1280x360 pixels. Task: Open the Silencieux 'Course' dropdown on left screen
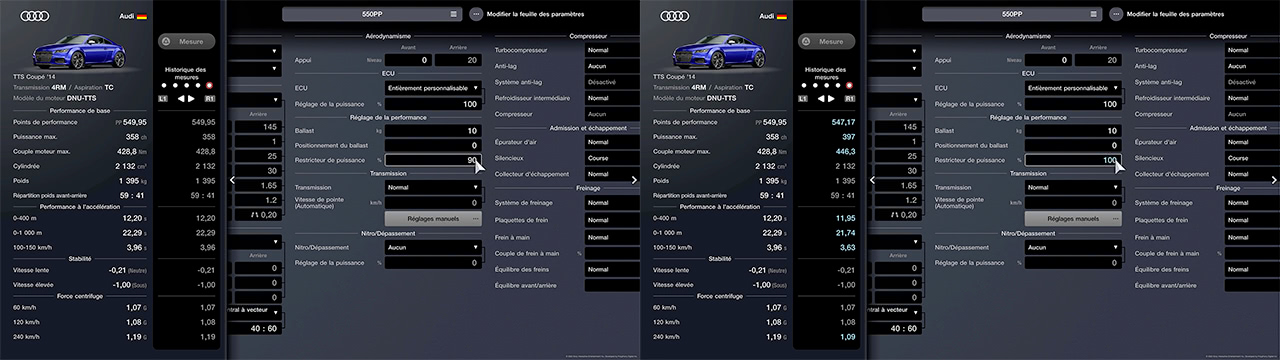pyautogui.click(x=612, y=158)
